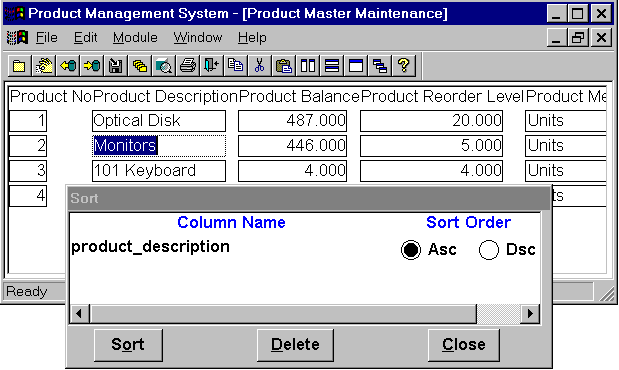Click the 4.000 balance field for 101 Keyboard
This screenshot has width=619, height=370.
point(292,171)
